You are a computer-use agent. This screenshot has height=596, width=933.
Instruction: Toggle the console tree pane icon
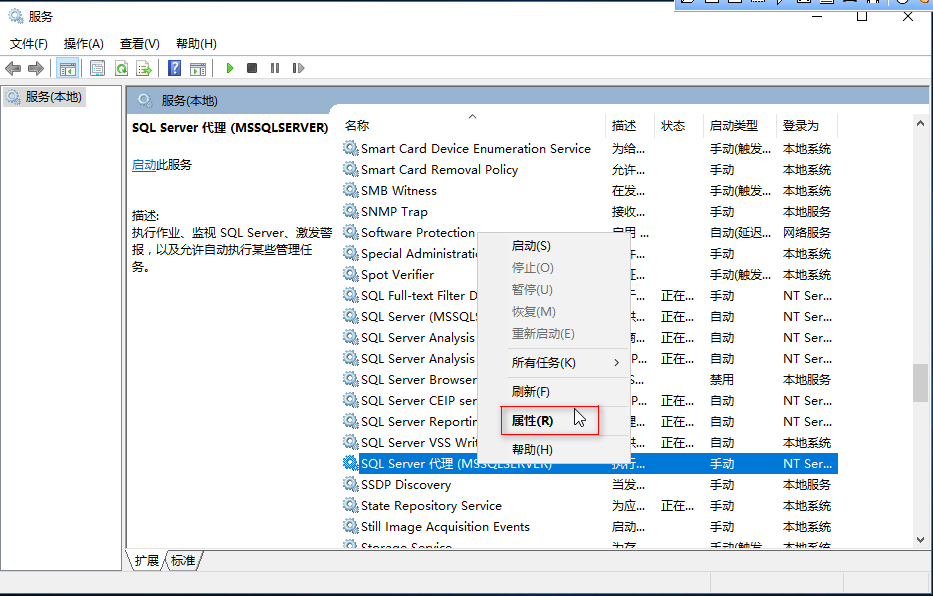point(68,68)
